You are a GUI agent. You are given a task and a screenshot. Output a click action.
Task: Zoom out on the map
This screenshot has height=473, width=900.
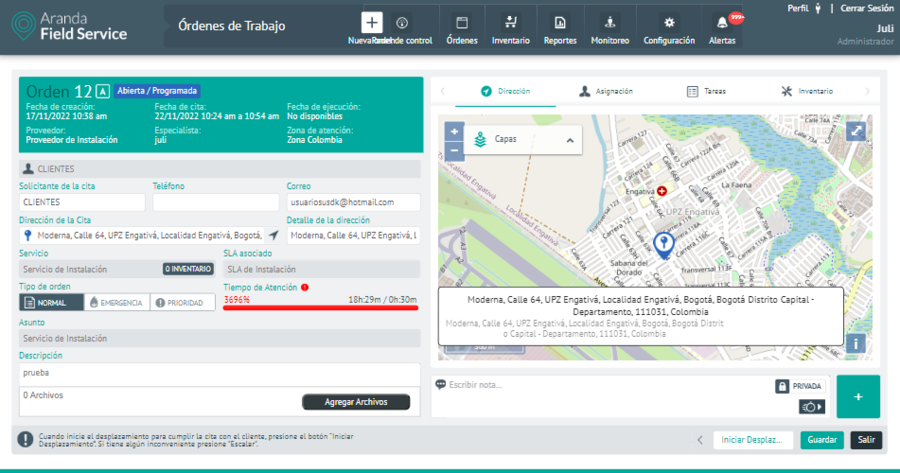[x=454, y=151]
